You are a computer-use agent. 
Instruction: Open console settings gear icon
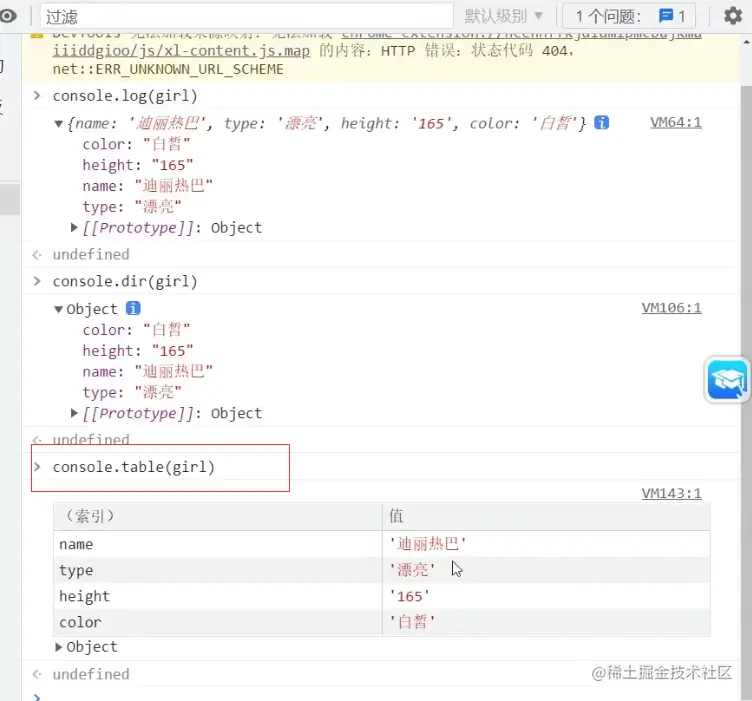[x=732, y=16]
